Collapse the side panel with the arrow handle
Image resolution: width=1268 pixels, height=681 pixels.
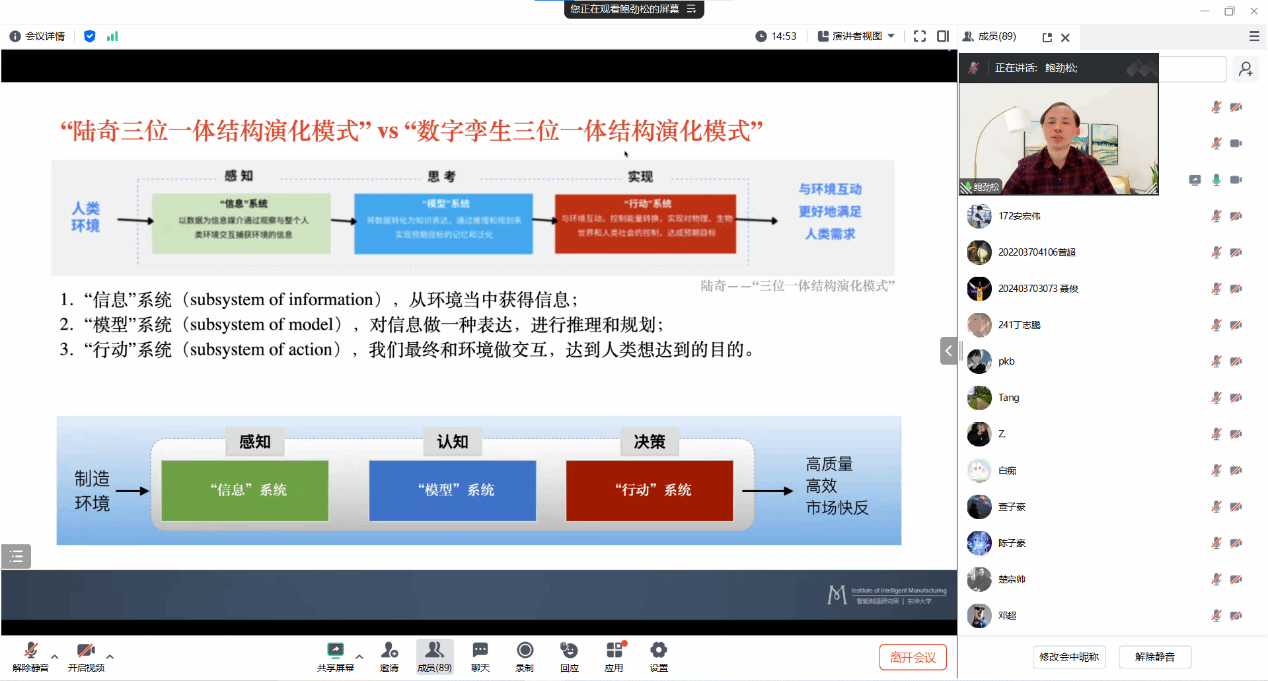[948, 350]
